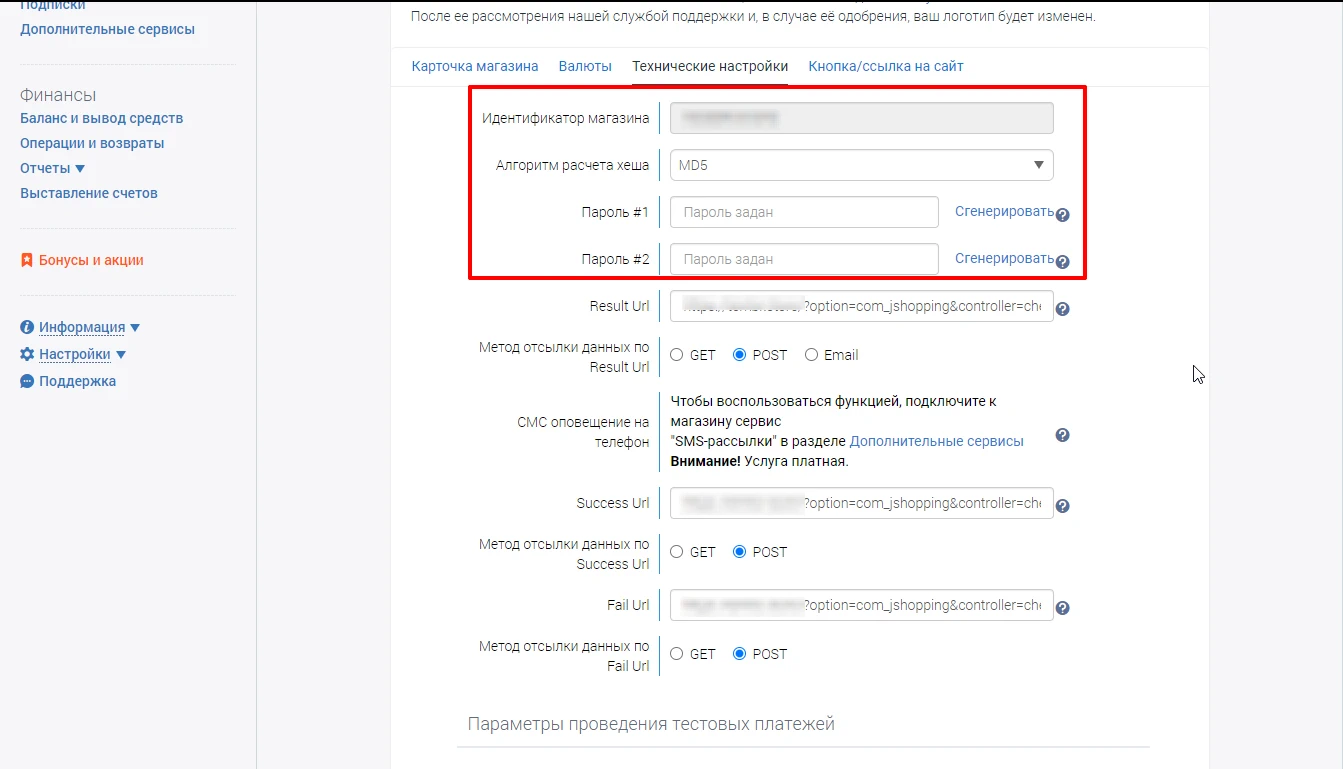Viewport: 1343px width, 769px height.
Task: Switch to Кнопка/ссылка на сайт tab
Action: [886, 66]
